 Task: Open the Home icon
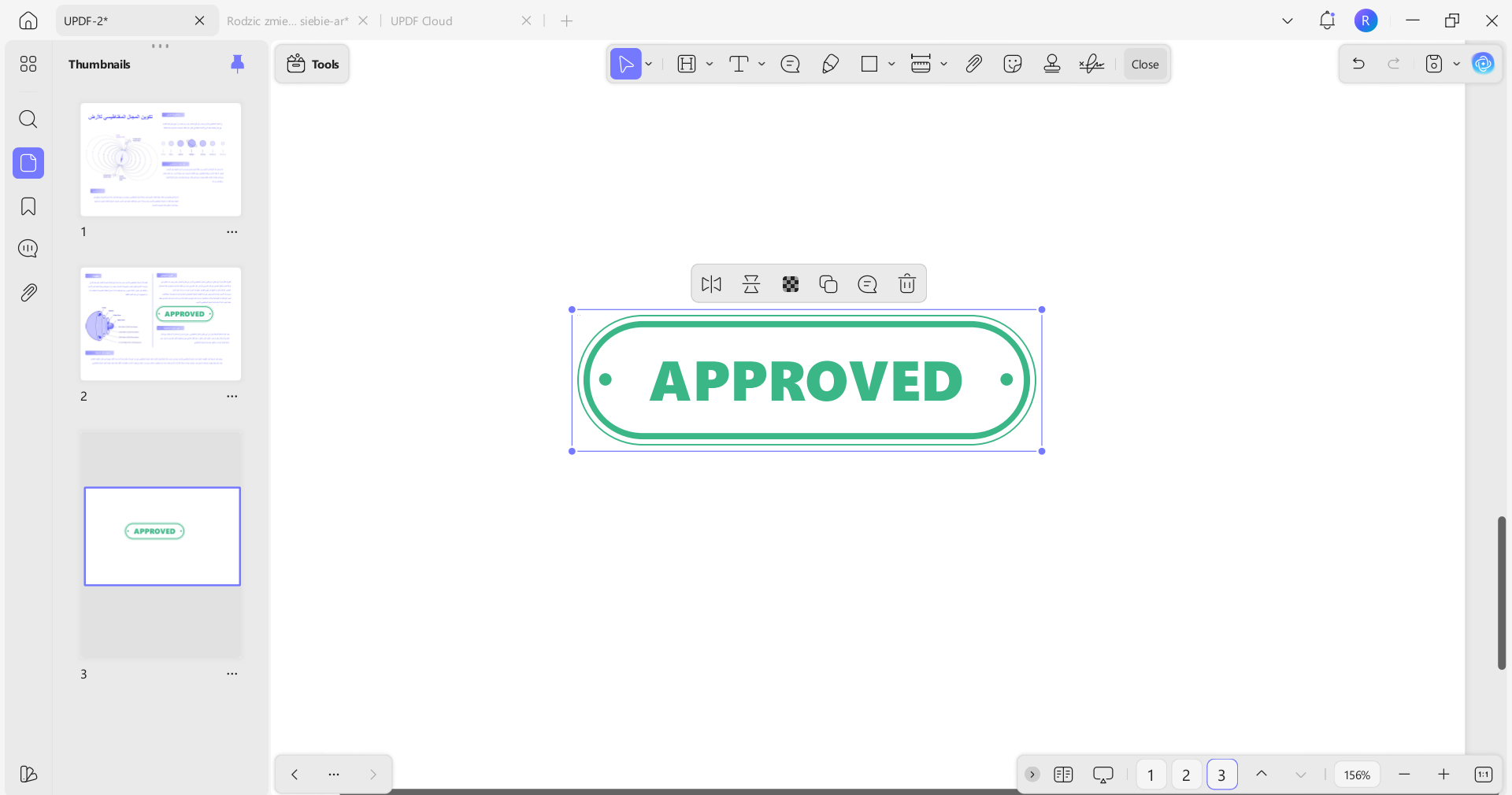point(28,21)
